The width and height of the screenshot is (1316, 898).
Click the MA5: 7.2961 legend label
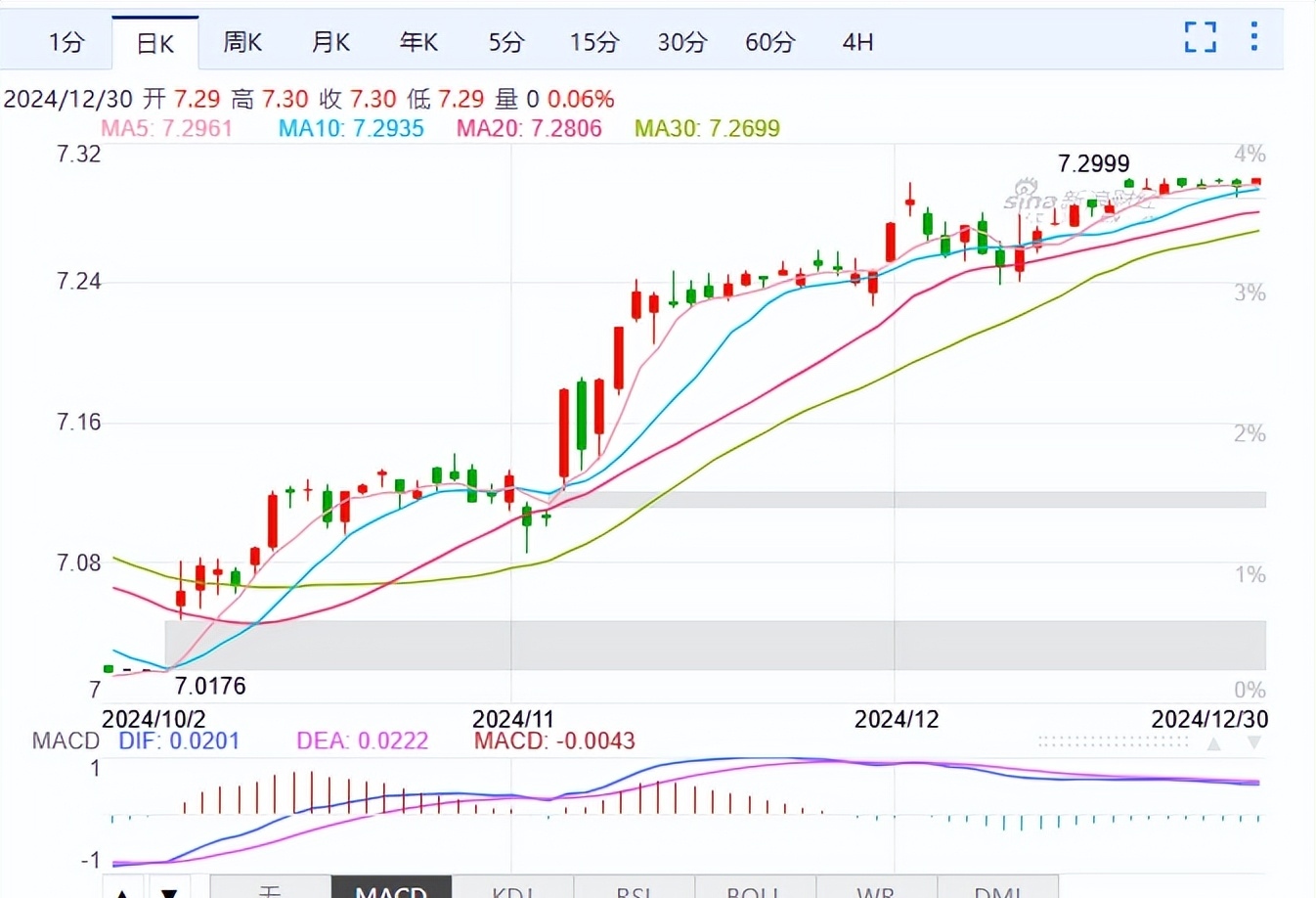click(x=166, y=128)
